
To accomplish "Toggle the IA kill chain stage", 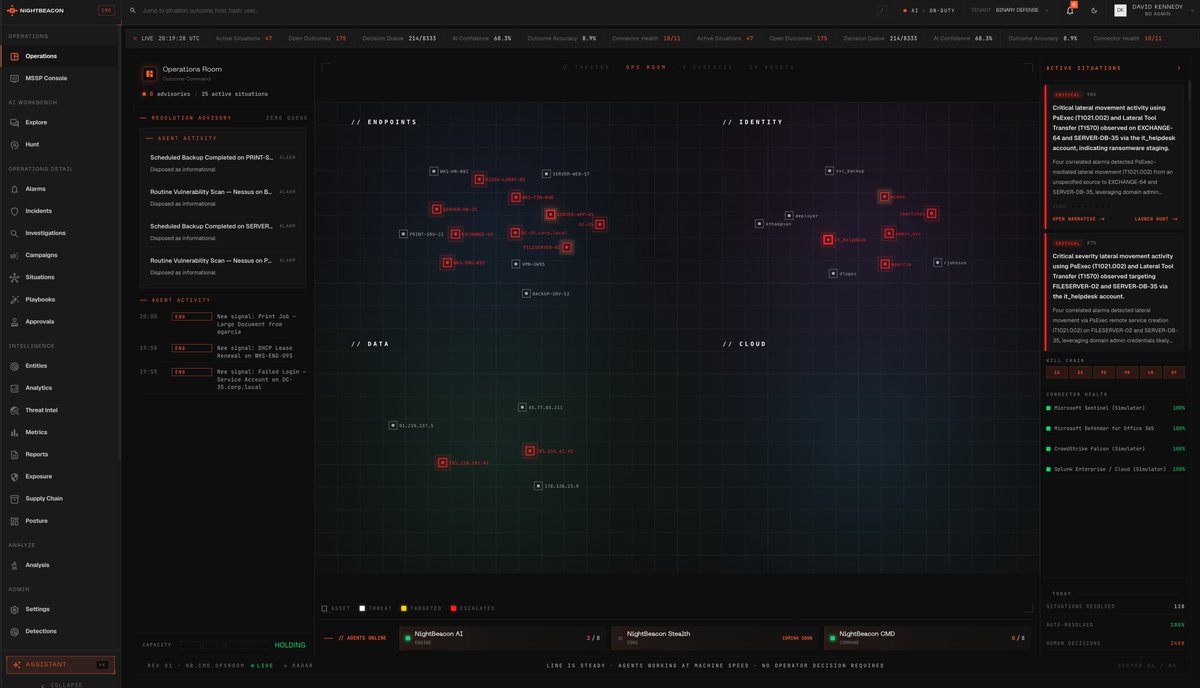I will coord(1055,372).
